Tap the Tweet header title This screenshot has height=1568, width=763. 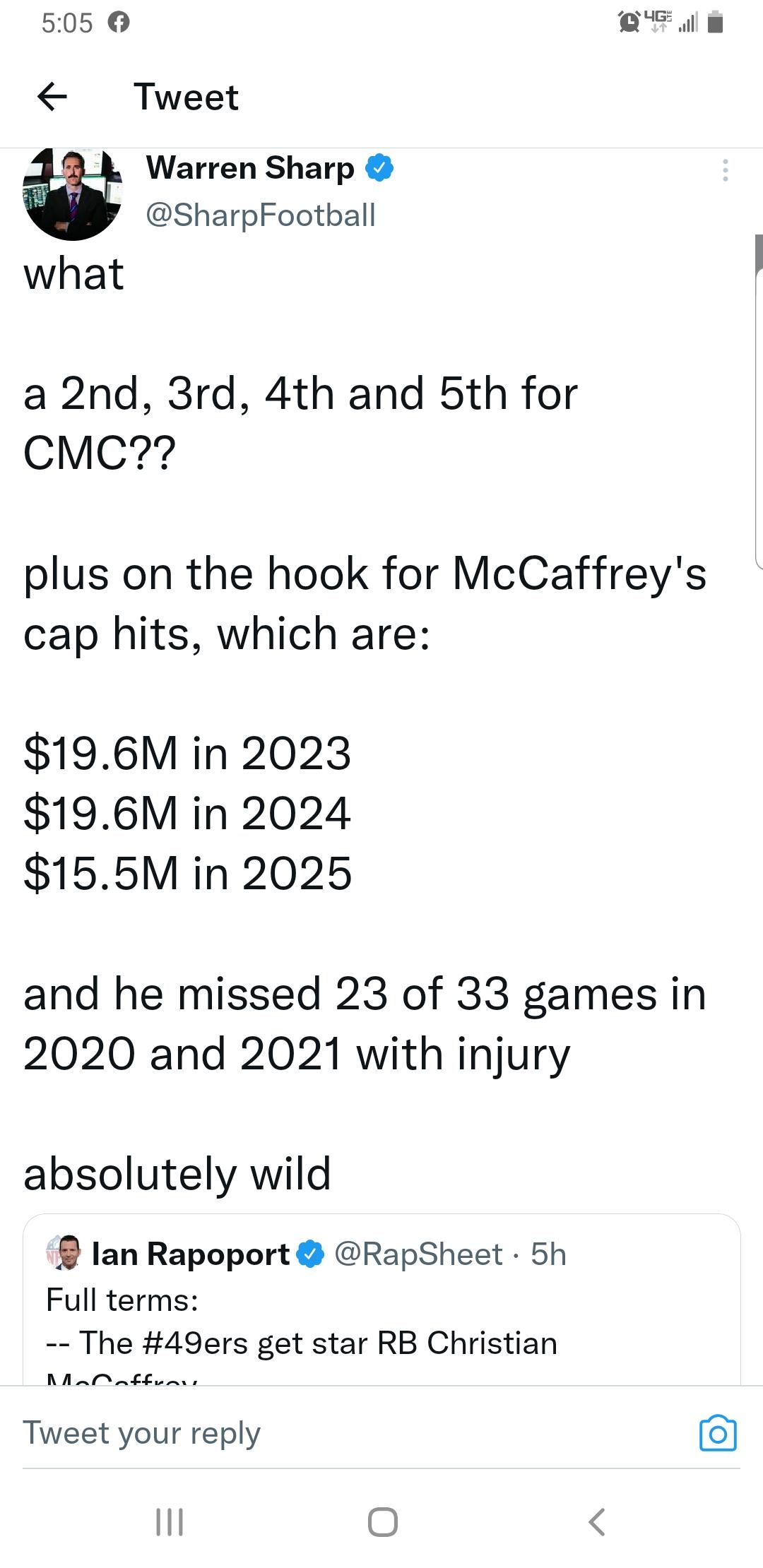(187, 97)
